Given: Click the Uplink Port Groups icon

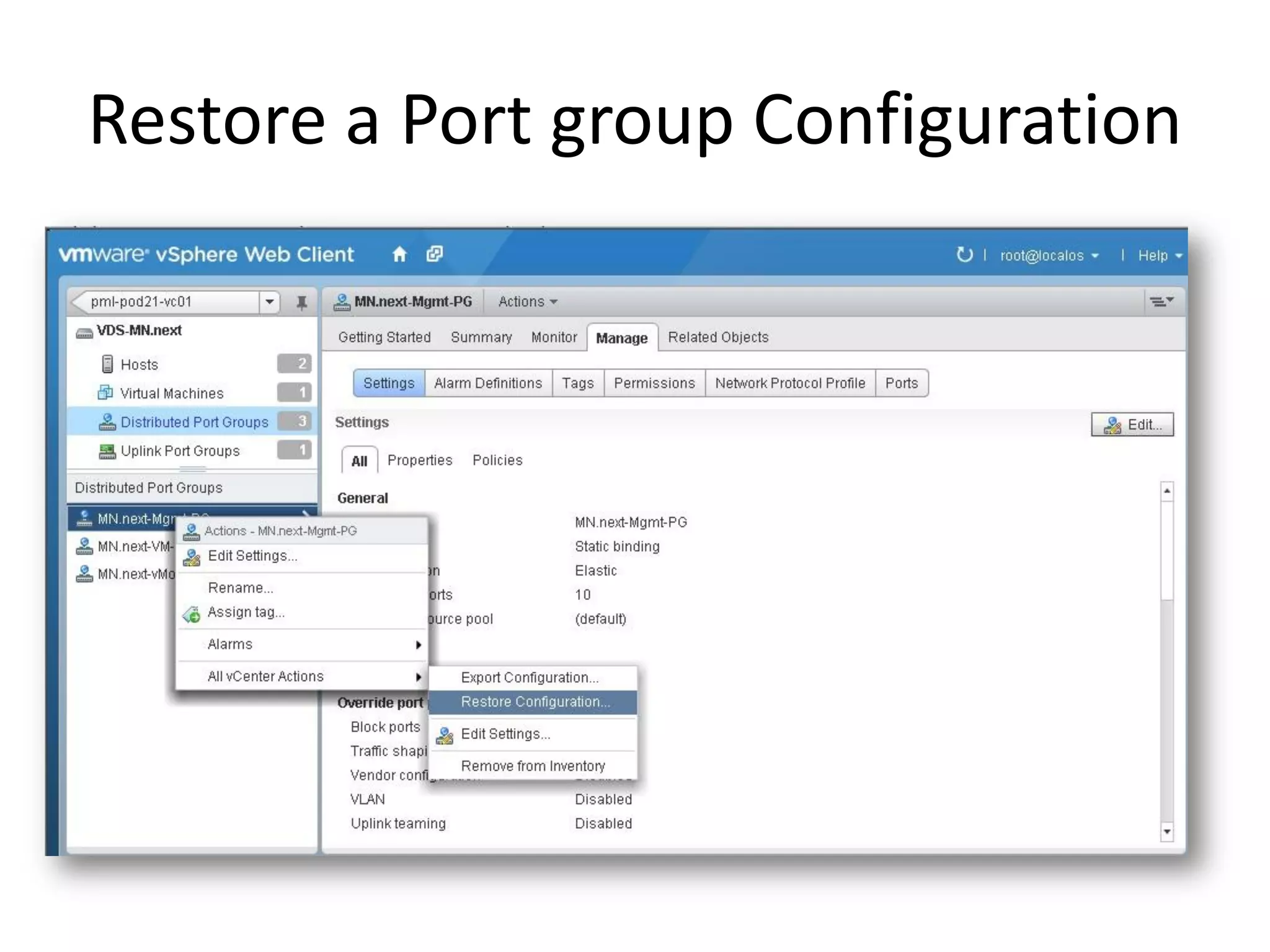Looking at the screenshot, I should point(107,451).
